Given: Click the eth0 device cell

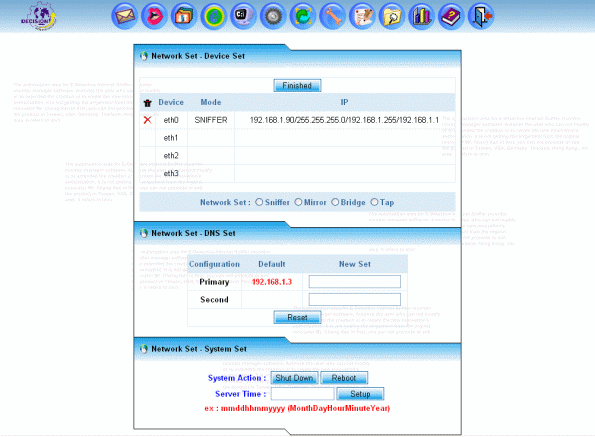Looking at the screenshot, I should point(171,120).
